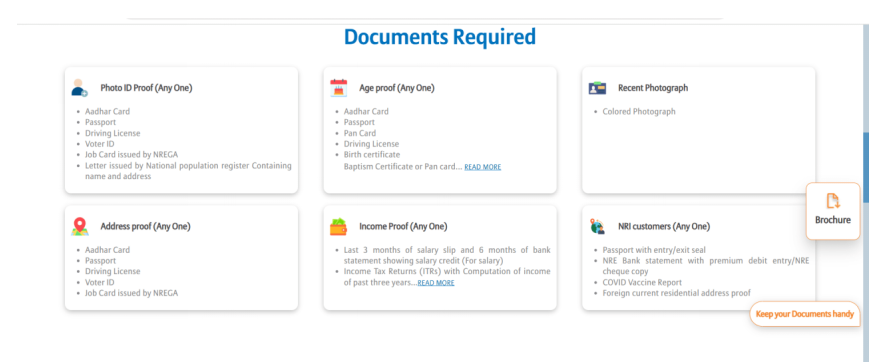Click Driving License in Address proof list
Viewport: 876px width, 363px height.
coord(112,271)
